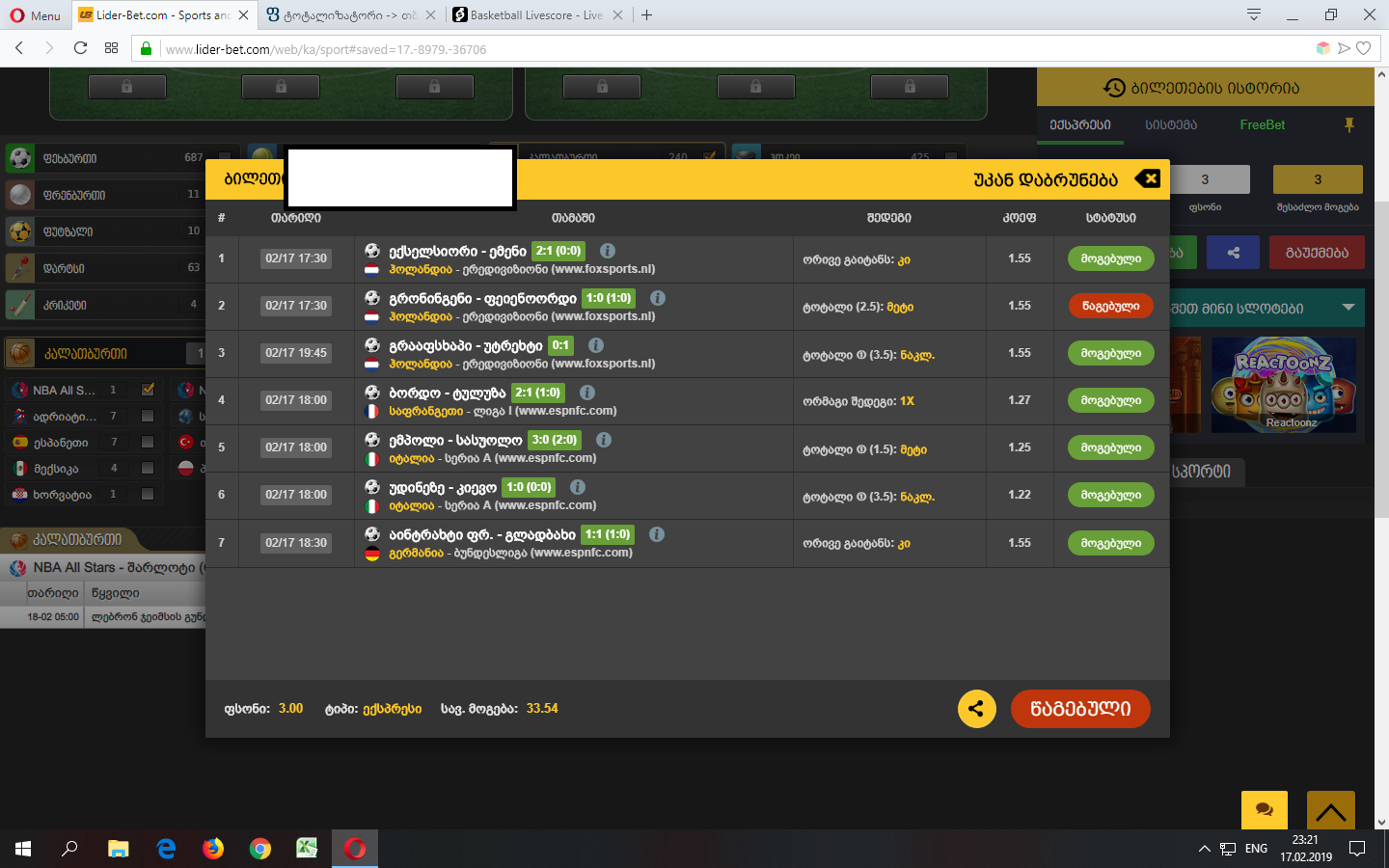This screenshot has width=1389, height=868.
Task: Click the ფეხბურთი football icon in the sidebar
Action: coord(19,158)
